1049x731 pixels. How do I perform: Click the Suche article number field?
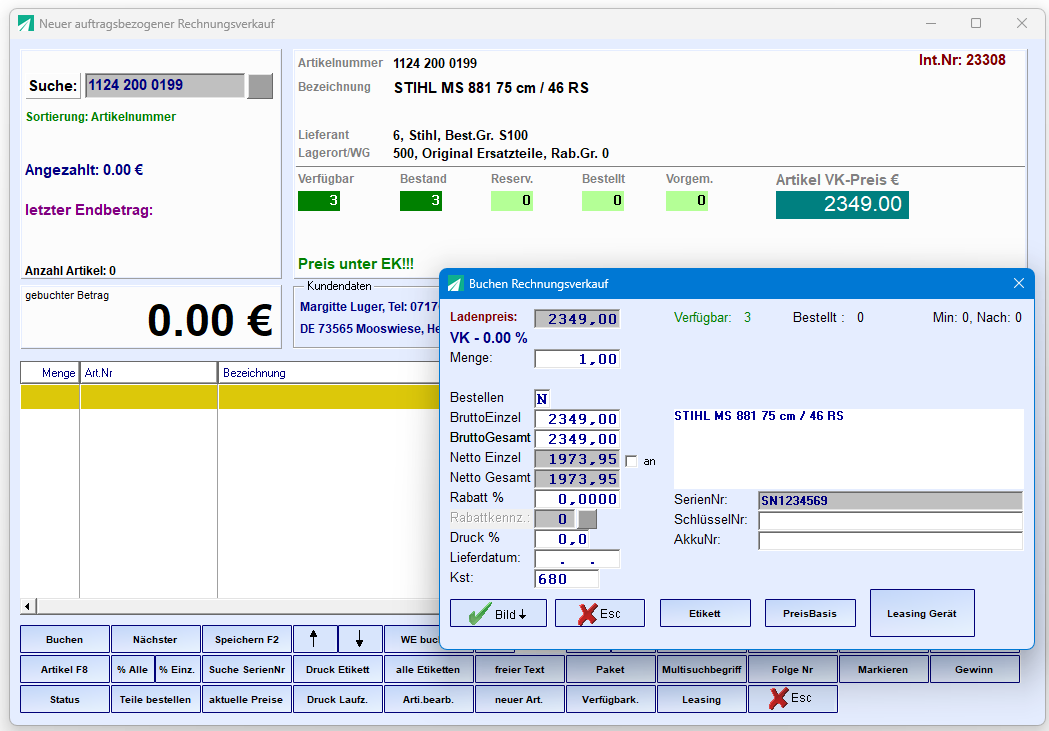[x=165, y=86]
